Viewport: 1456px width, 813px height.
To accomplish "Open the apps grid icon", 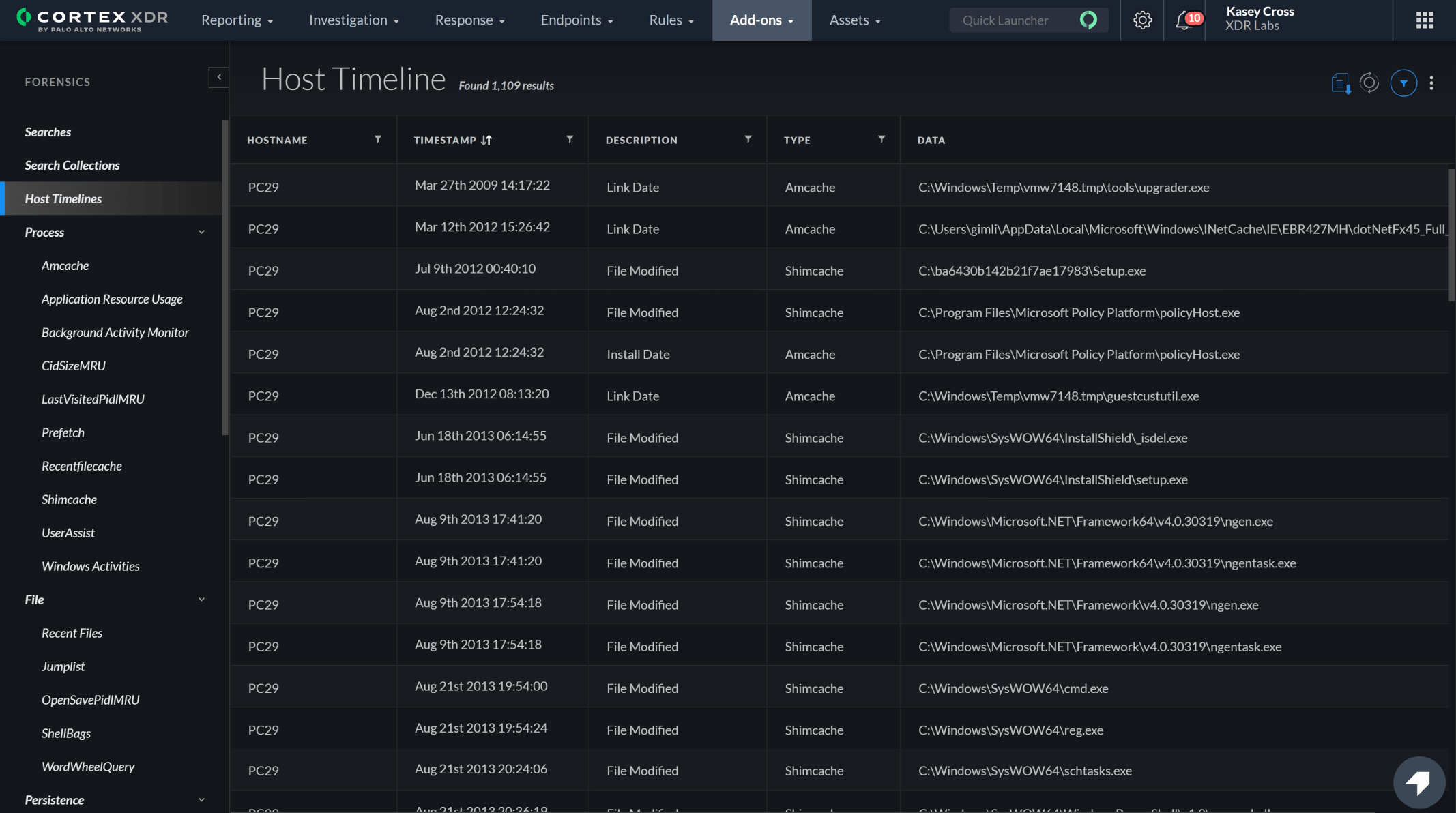I will (1425, 20).
